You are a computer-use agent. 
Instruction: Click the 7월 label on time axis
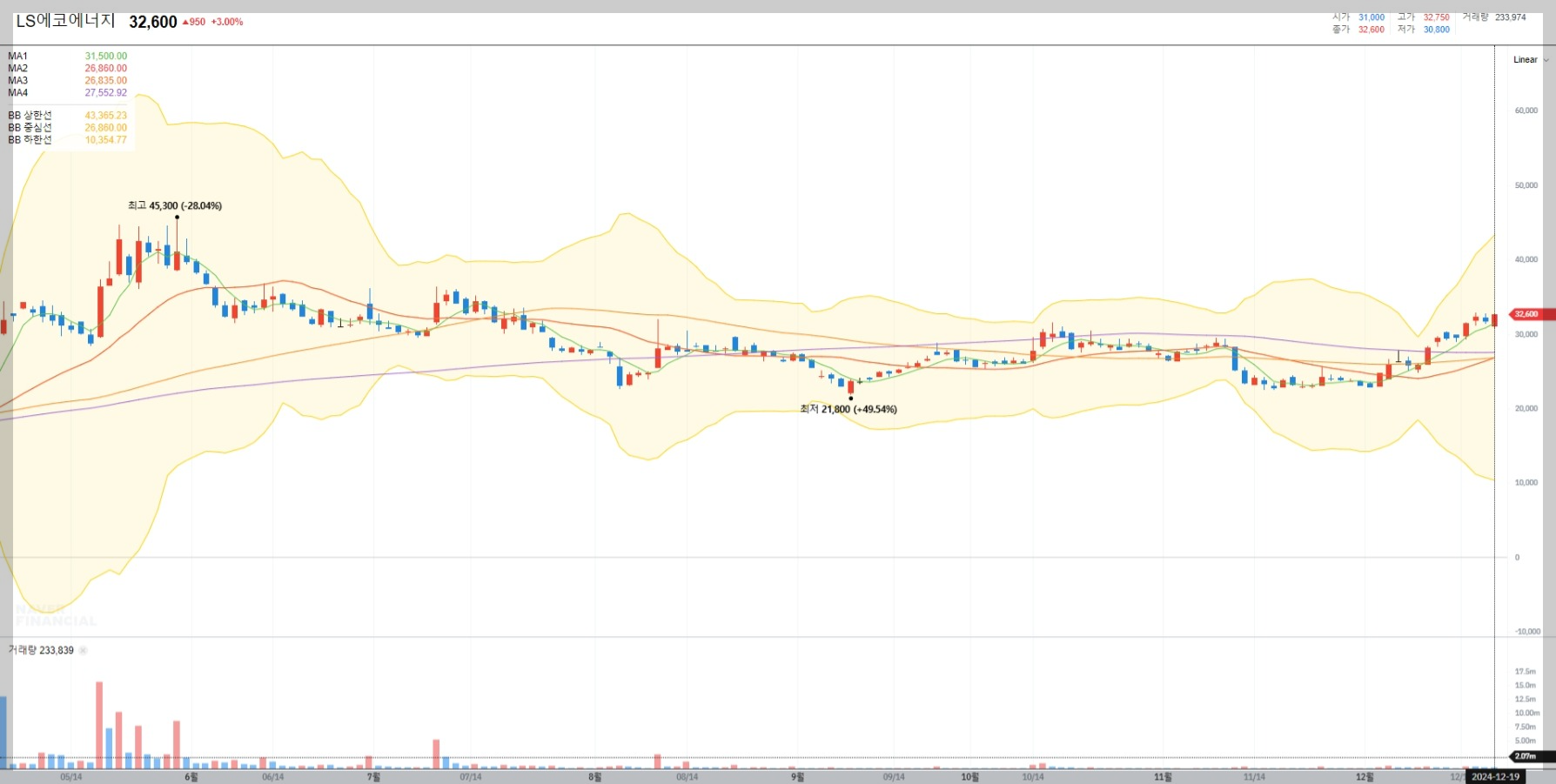373,777
